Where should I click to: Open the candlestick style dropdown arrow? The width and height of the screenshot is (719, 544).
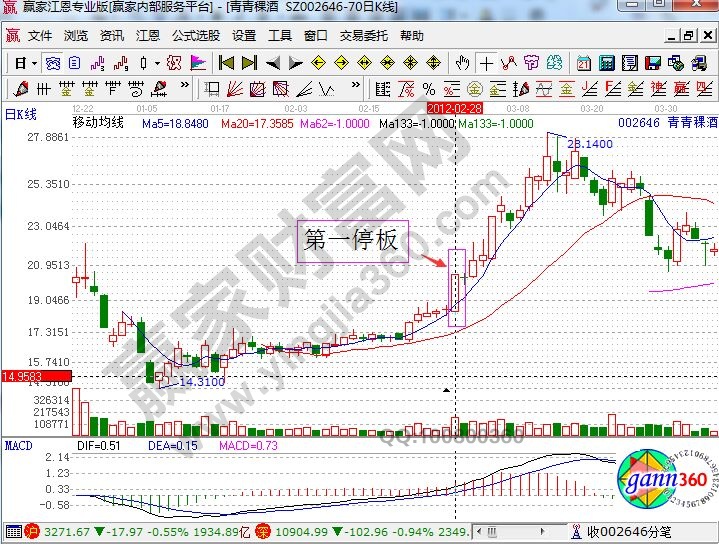tap(157, 63)
